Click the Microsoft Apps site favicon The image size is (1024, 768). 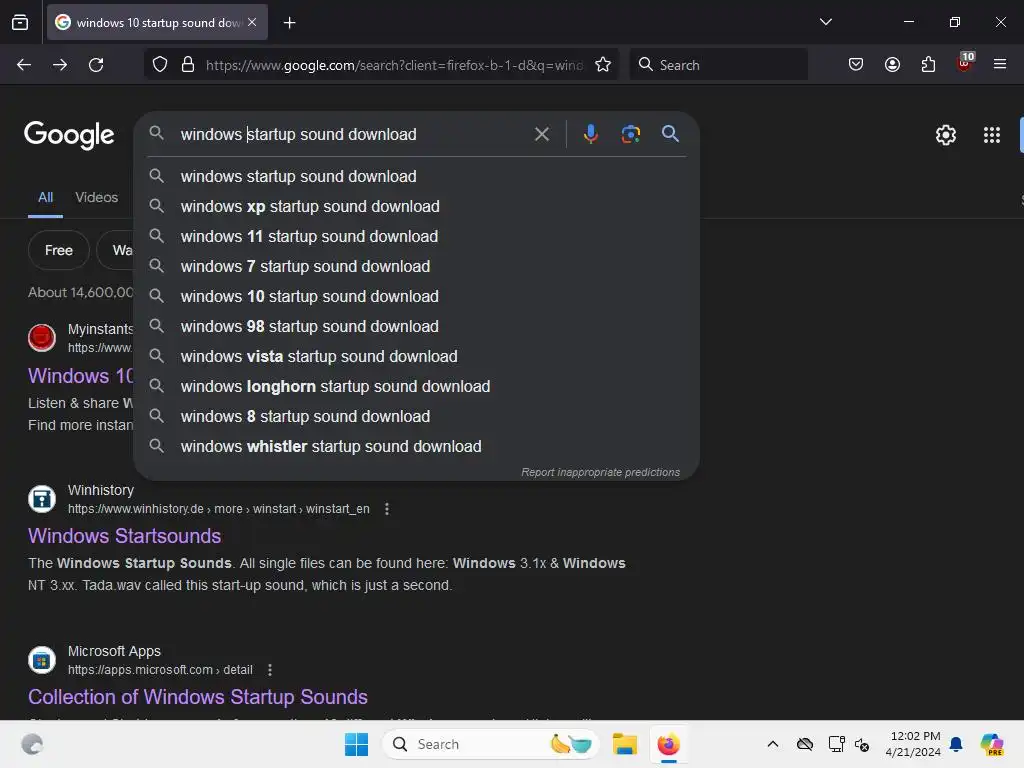click(42, 660)
